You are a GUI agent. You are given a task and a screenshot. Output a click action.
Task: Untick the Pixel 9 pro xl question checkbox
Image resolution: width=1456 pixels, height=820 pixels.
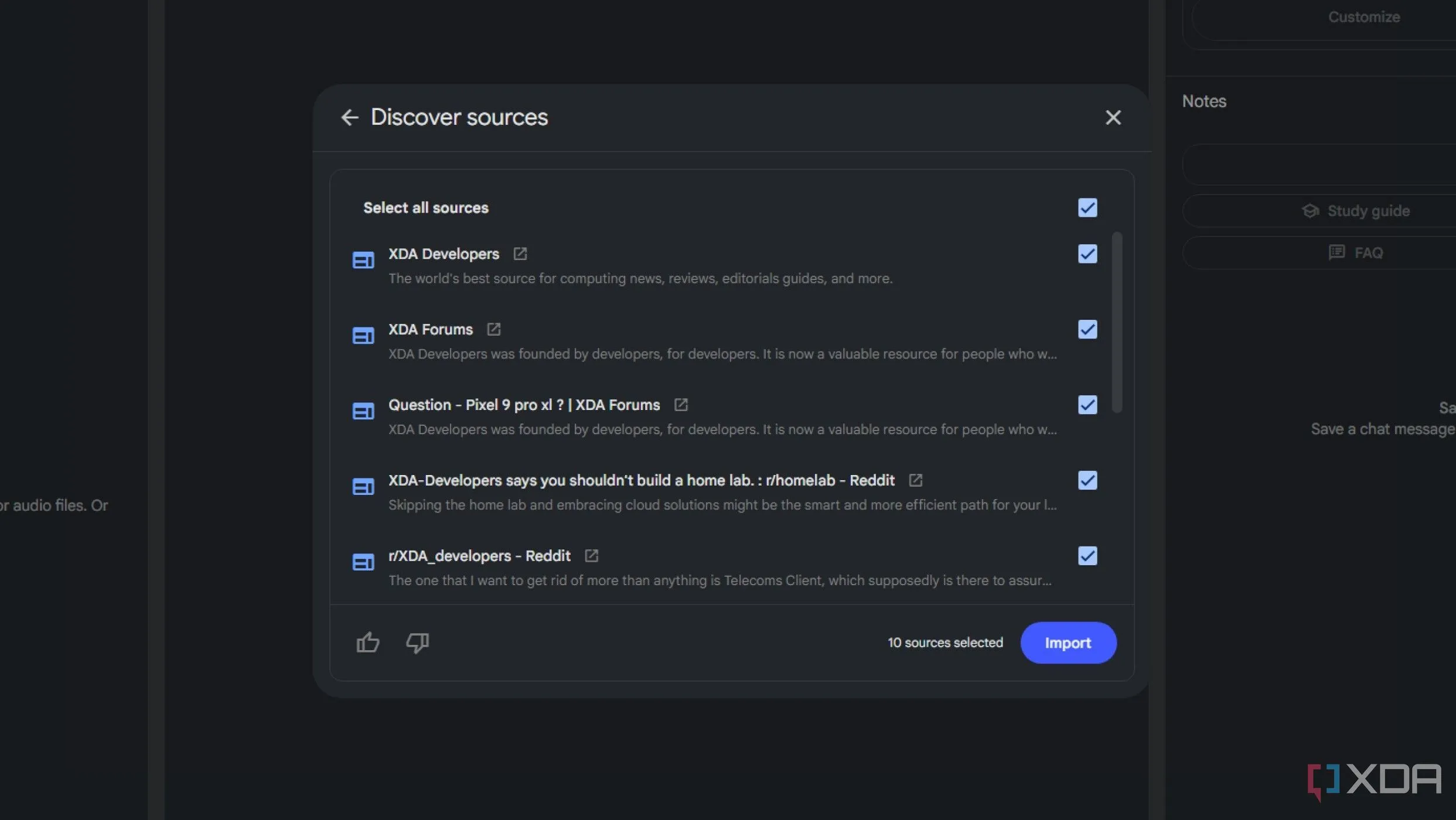1087,405
